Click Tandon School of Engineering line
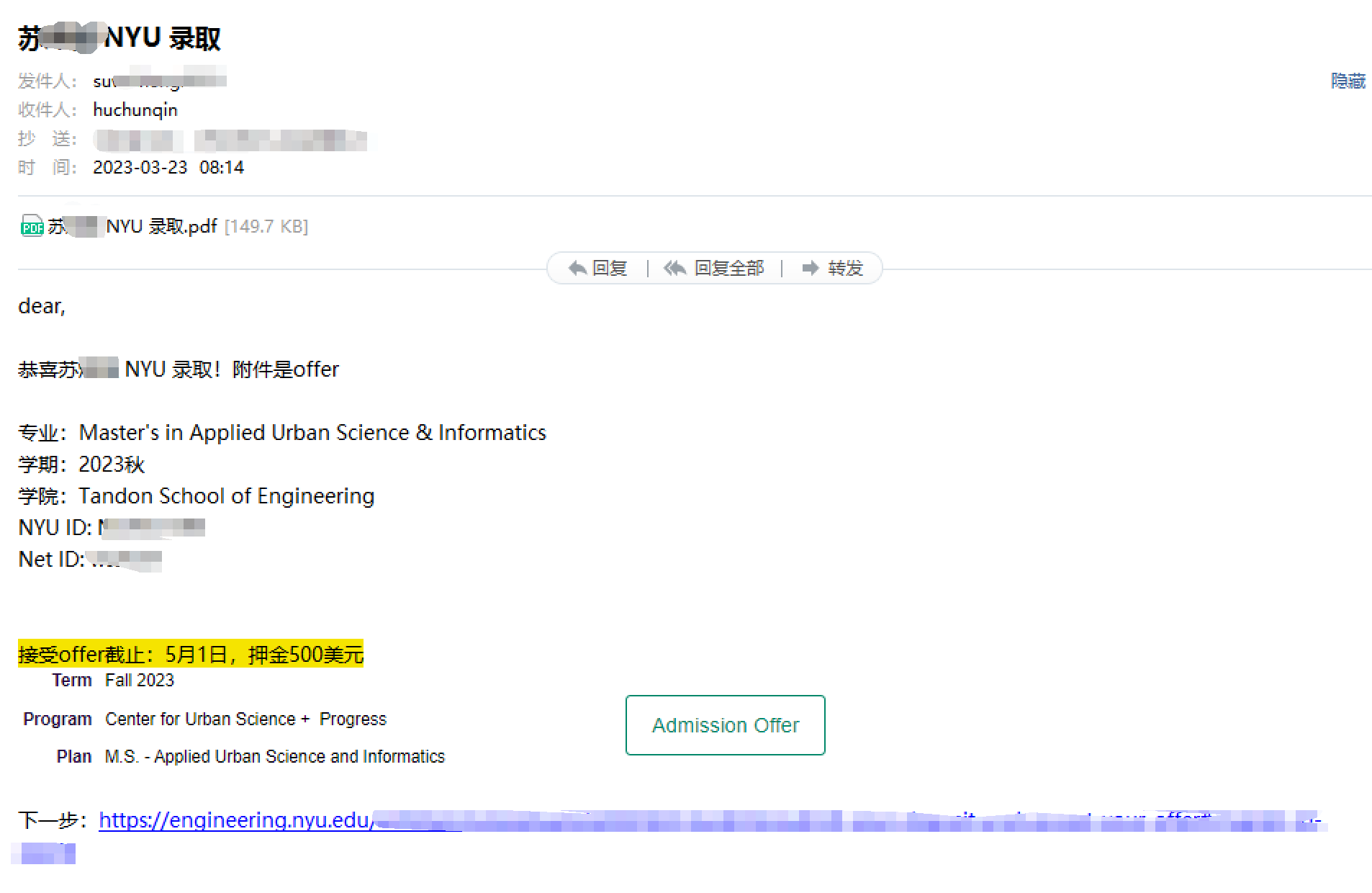Image resolution: width=1372 pixels, height=893 pixels. click(x=197, y=496)
